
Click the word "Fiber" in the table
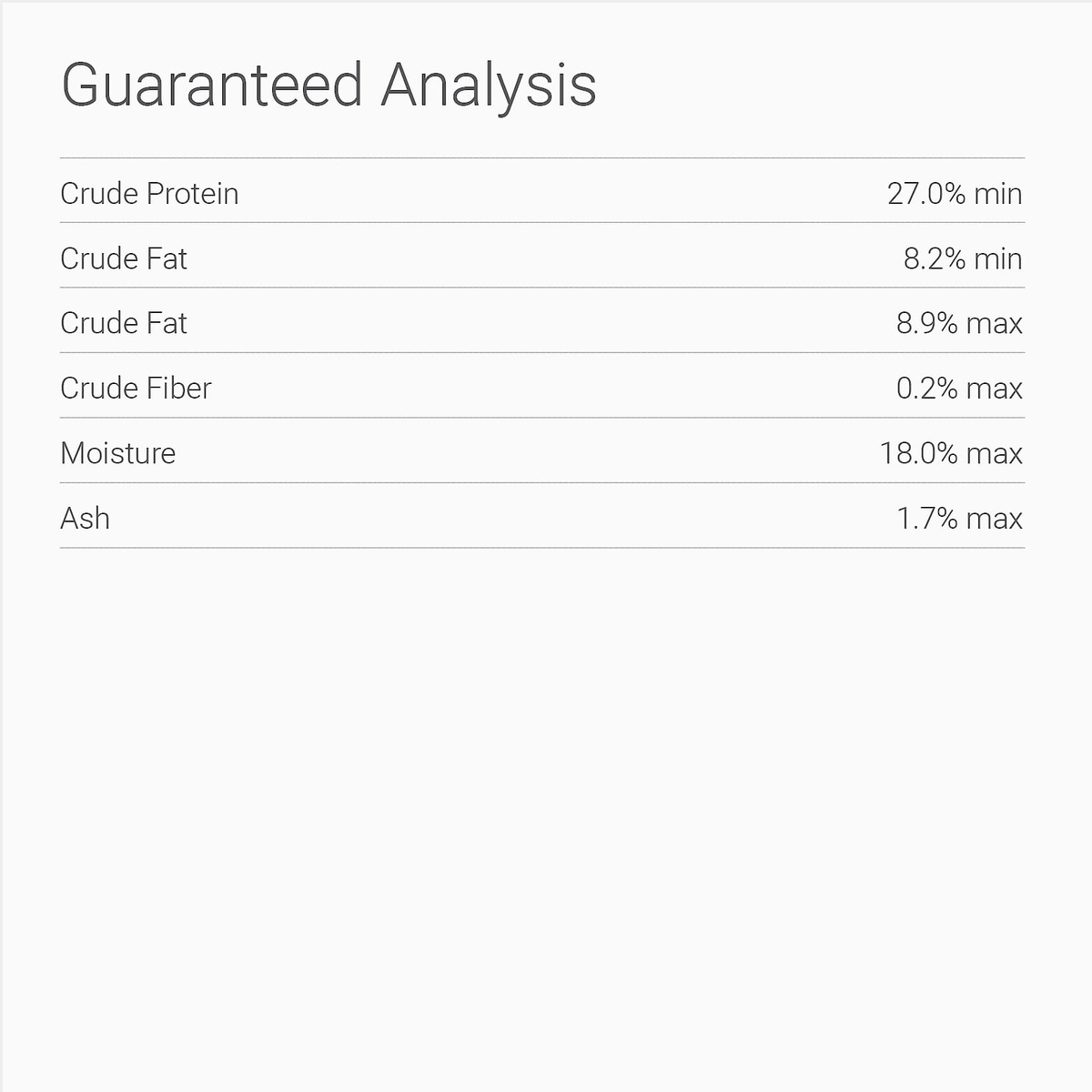click(179, 389)
